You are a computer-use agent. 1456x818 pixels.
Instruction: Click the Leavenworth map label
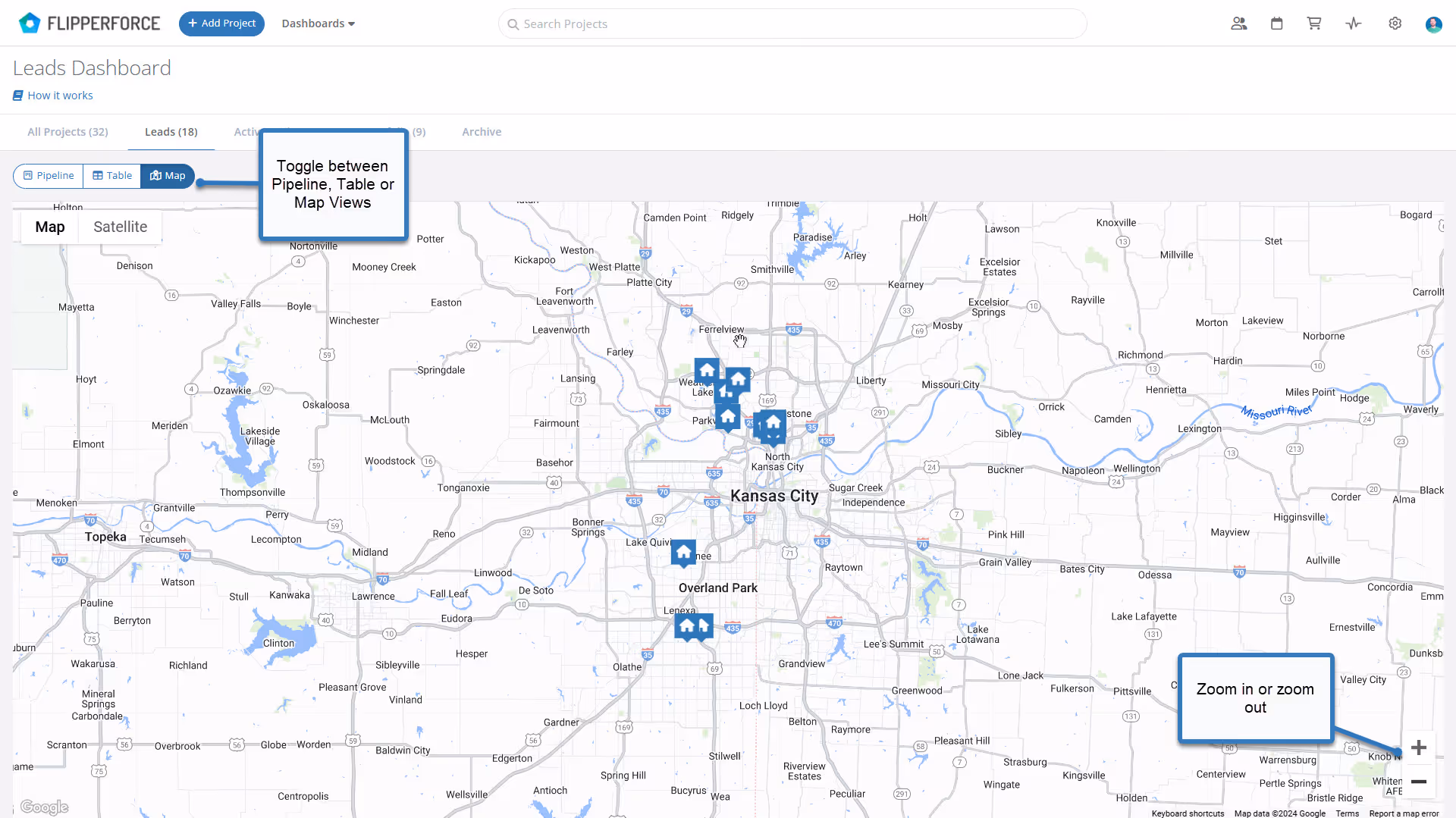(x=561, y=330)
